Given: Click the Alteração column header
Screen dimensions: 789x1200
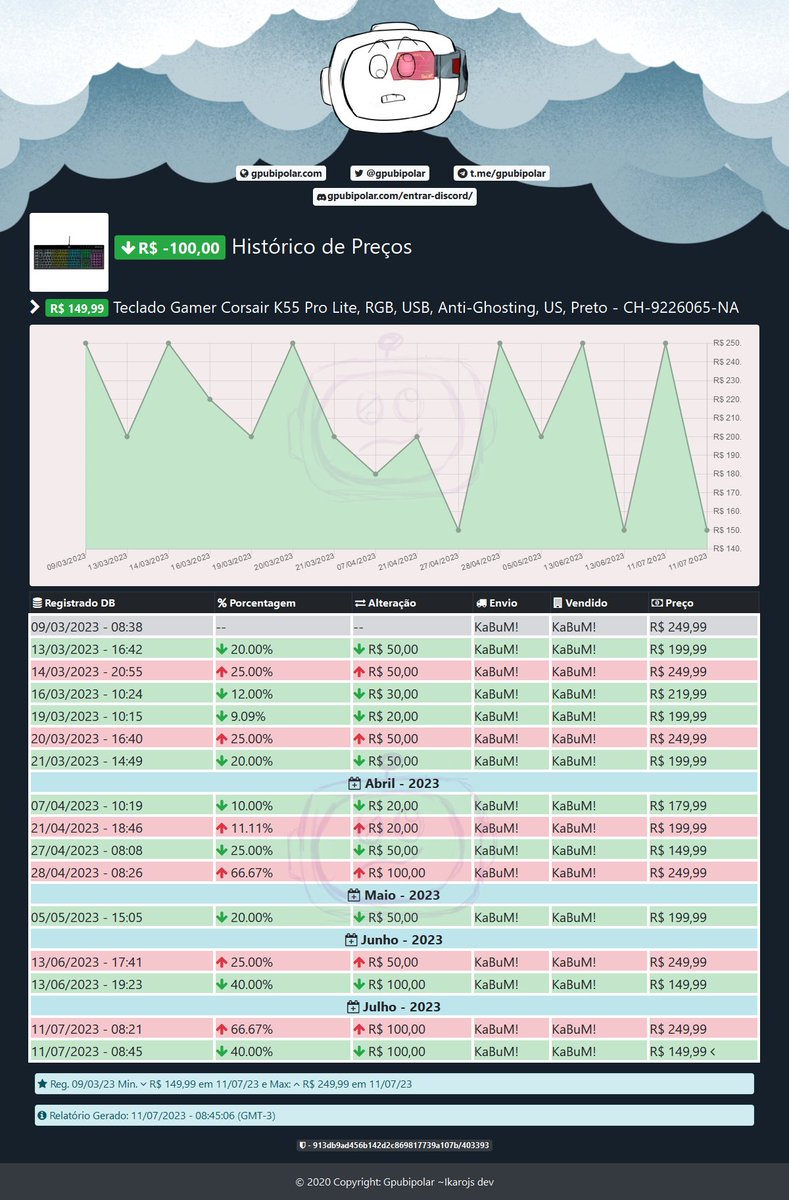Looking at the screenshot, I should [x=410, y=603].
